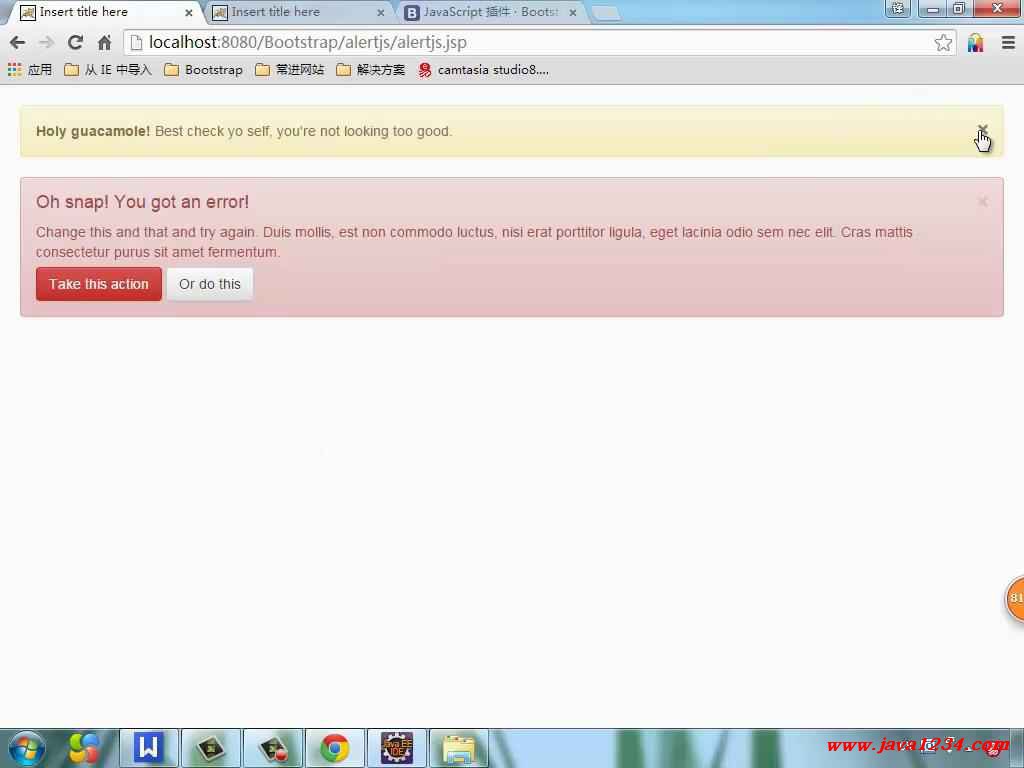1024x768 pixels.
Task: Open the 解决方案 bookmarks folder
Action: click(370, 69)
